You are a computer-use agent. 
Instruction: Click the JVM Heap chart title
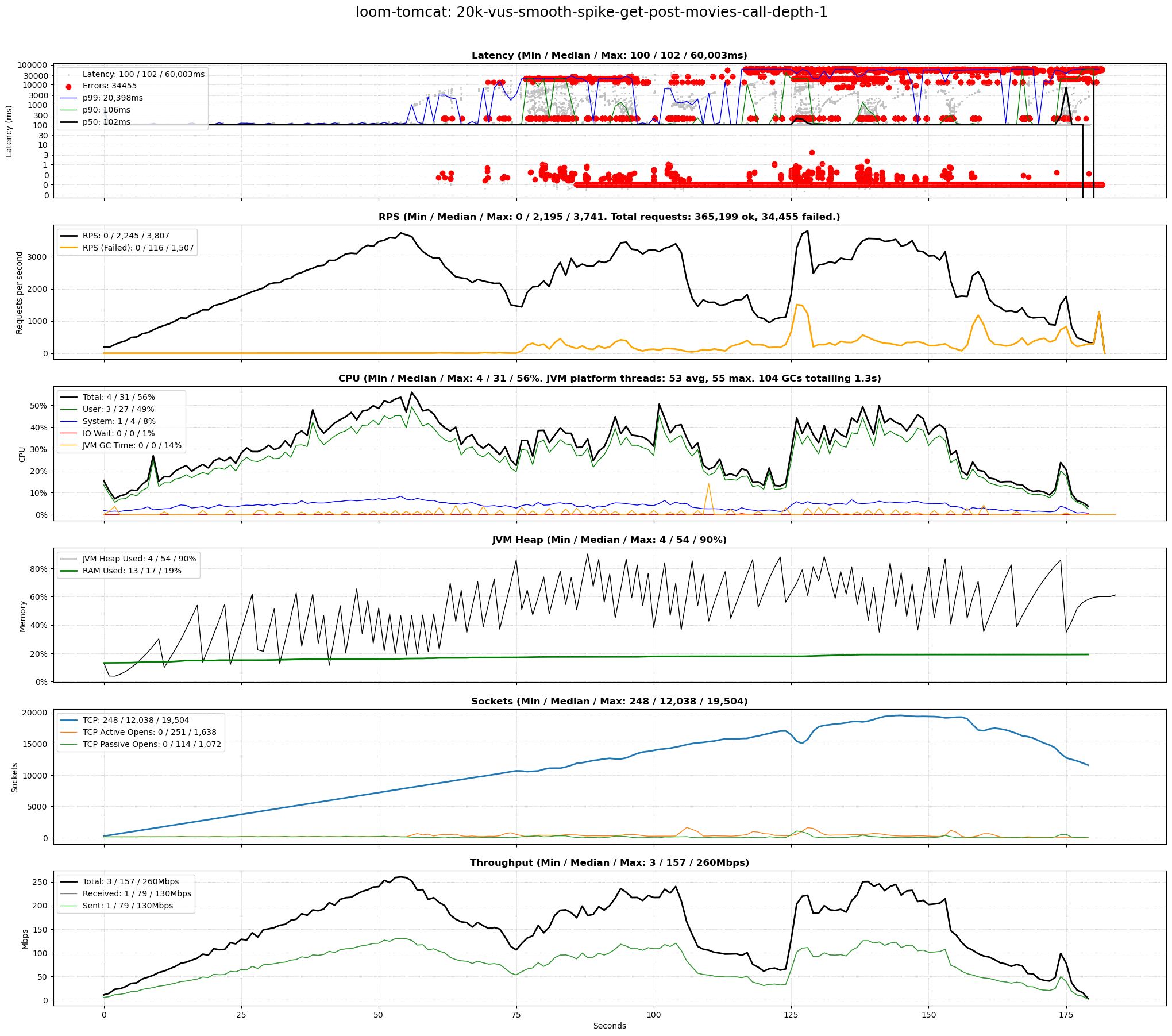point(609,540)
